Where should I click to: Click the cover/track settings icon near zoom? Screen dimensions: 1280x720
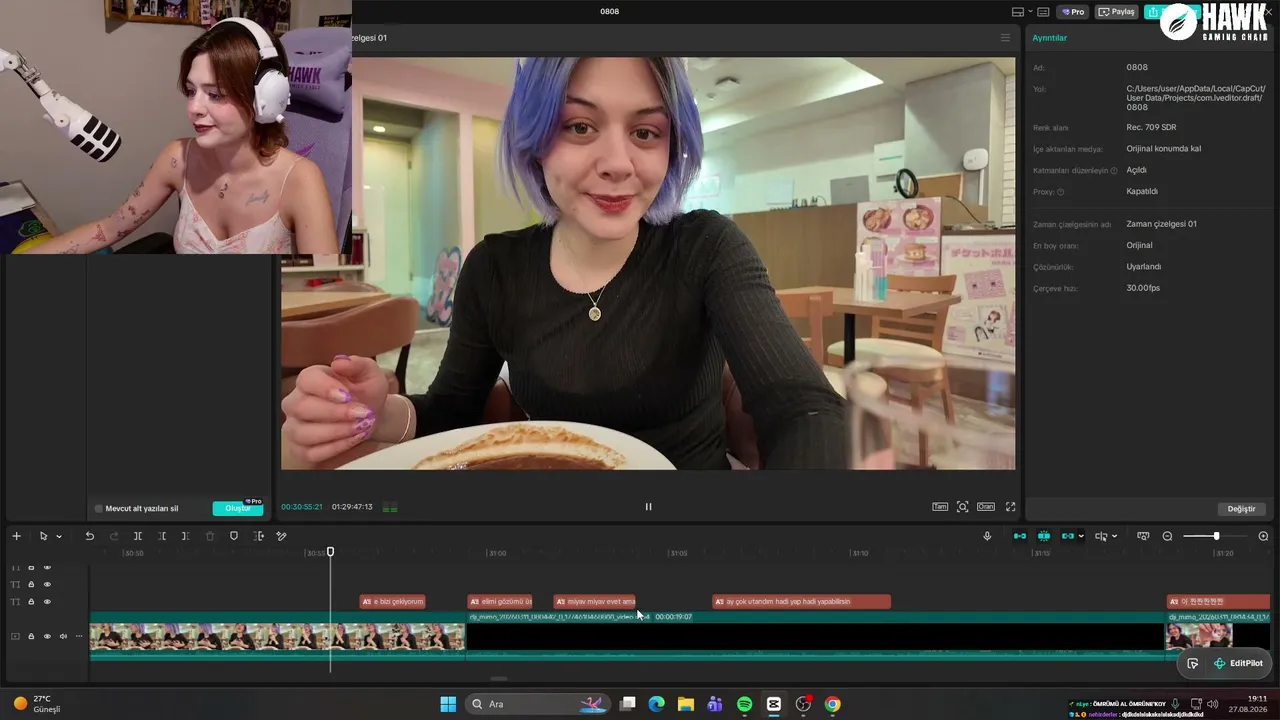point(1144,536)
